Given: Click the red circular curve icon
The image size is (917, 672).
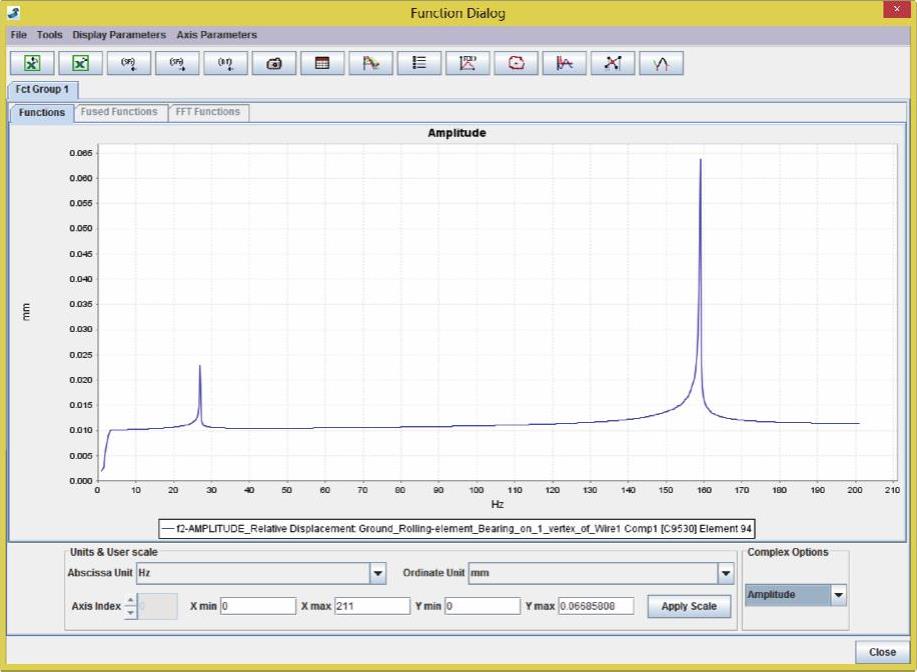Looking at the screenshot, I should point(516,63).
